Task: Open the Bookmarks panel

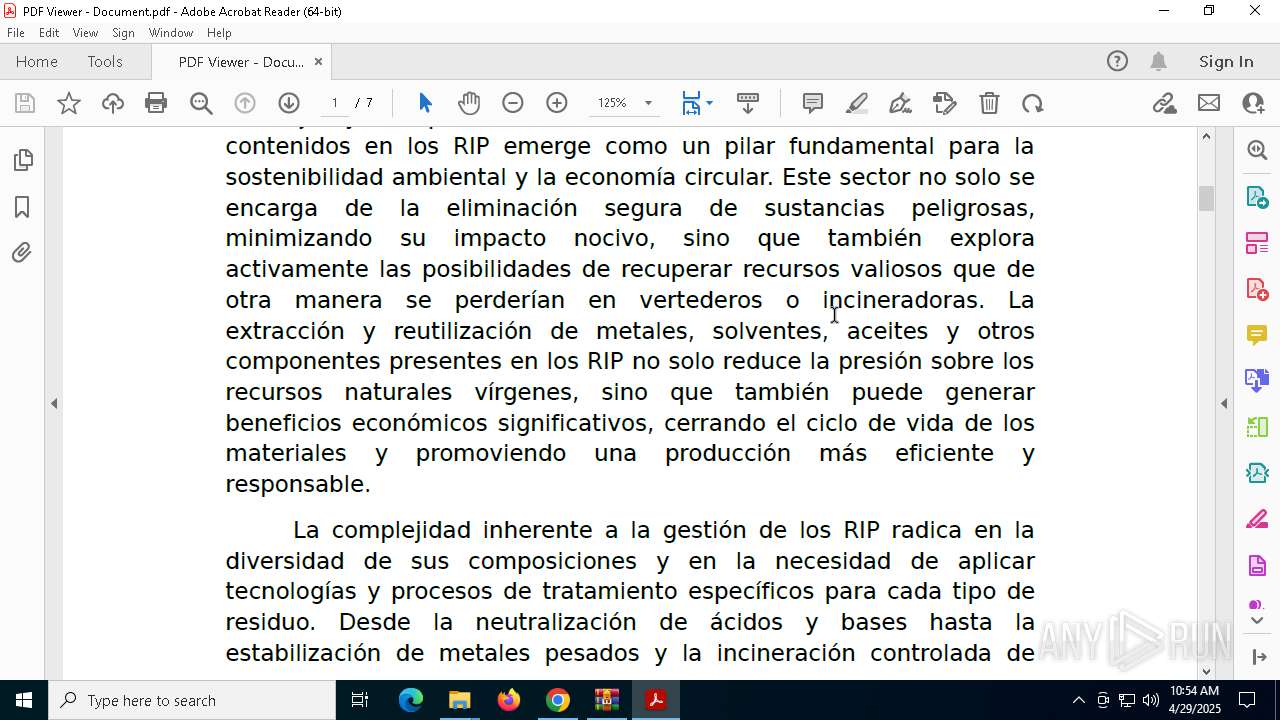Action: pyautogui.click(x=22, y=207)
